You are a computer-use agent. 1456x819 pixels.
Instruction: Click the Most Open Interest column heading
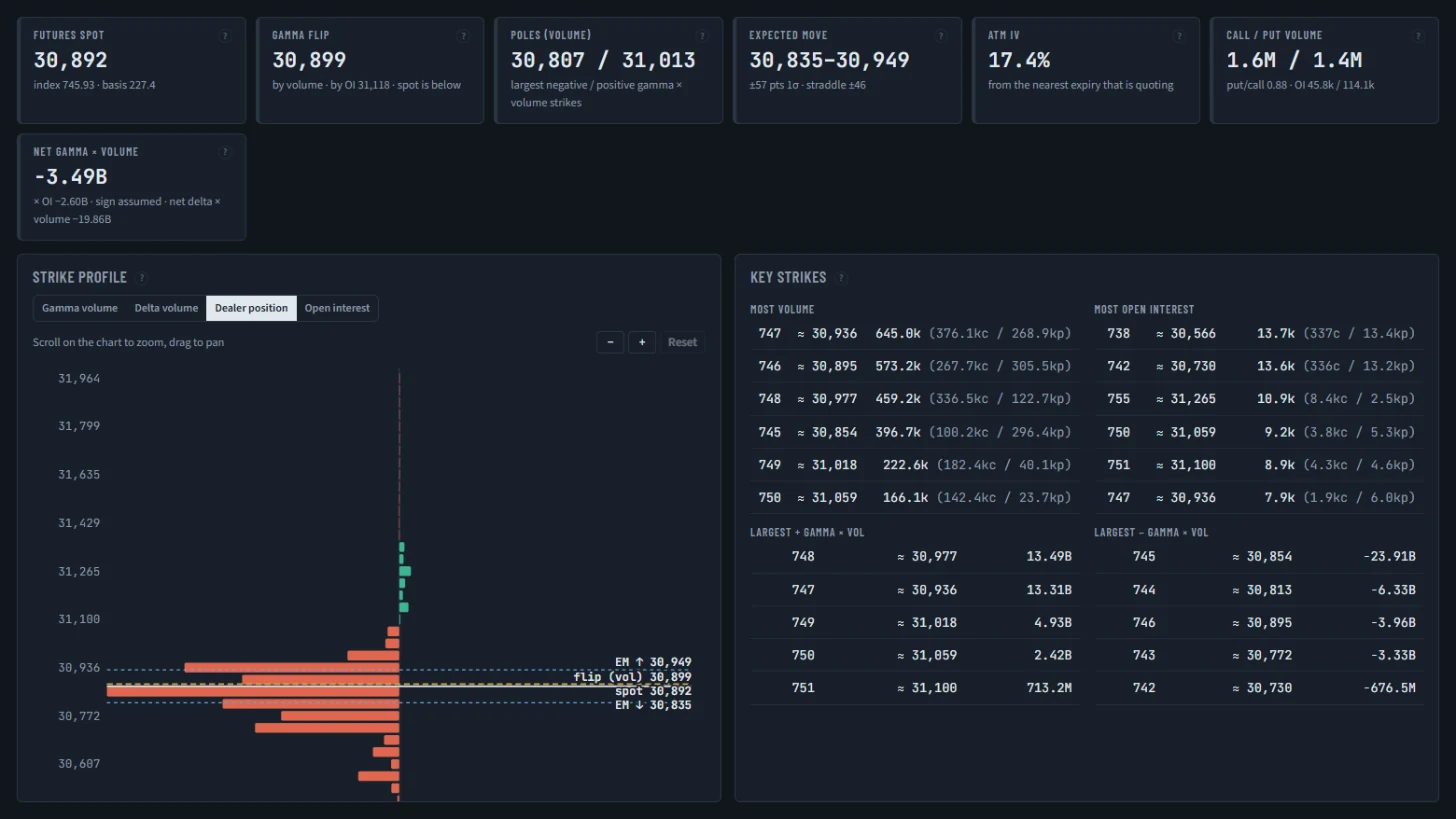(x=1144, y=310)
